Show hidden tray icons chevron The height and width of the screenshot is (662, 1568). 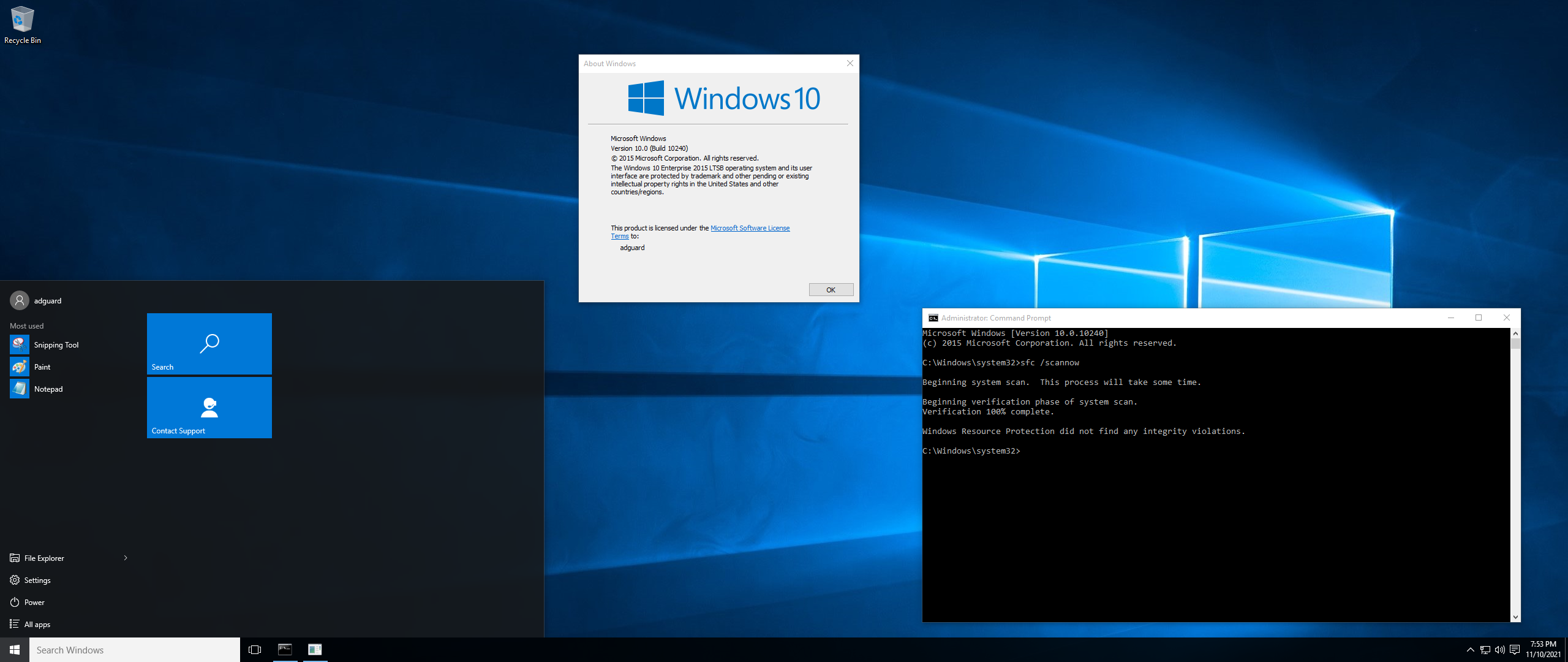1470,650
